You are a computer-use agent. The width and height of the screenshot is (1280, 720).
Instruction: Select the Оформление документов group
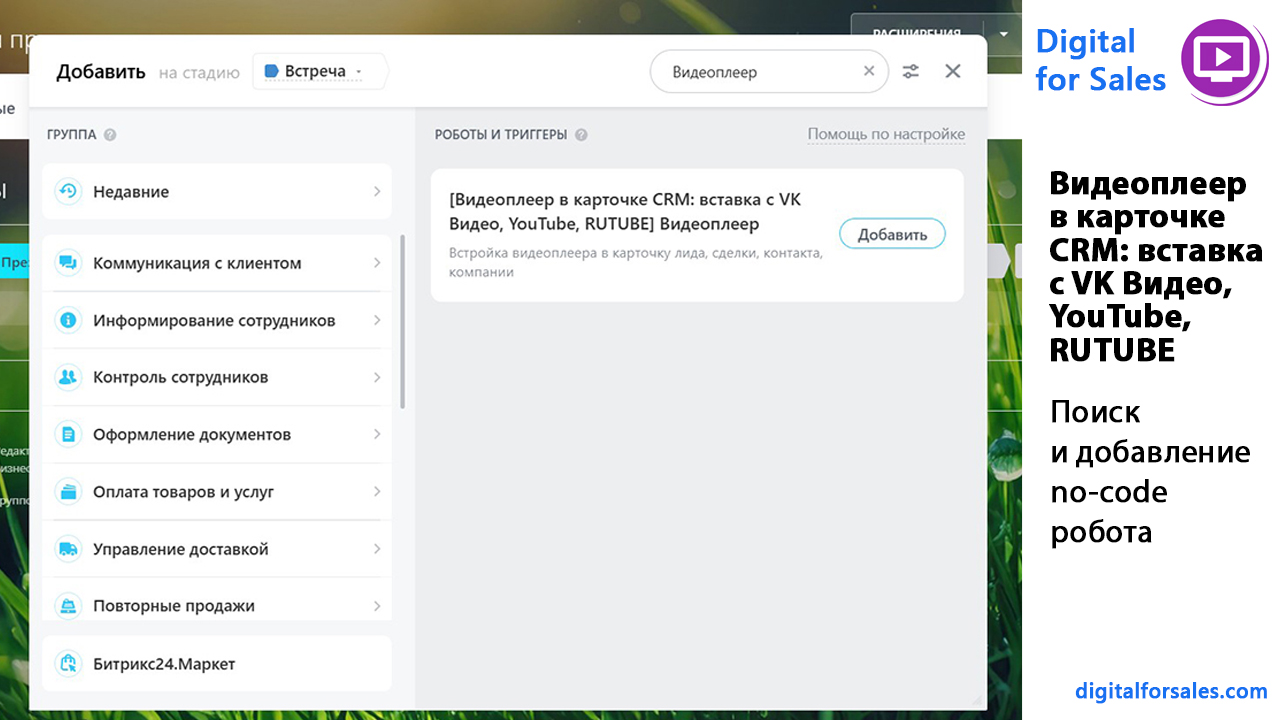point(192,435)
